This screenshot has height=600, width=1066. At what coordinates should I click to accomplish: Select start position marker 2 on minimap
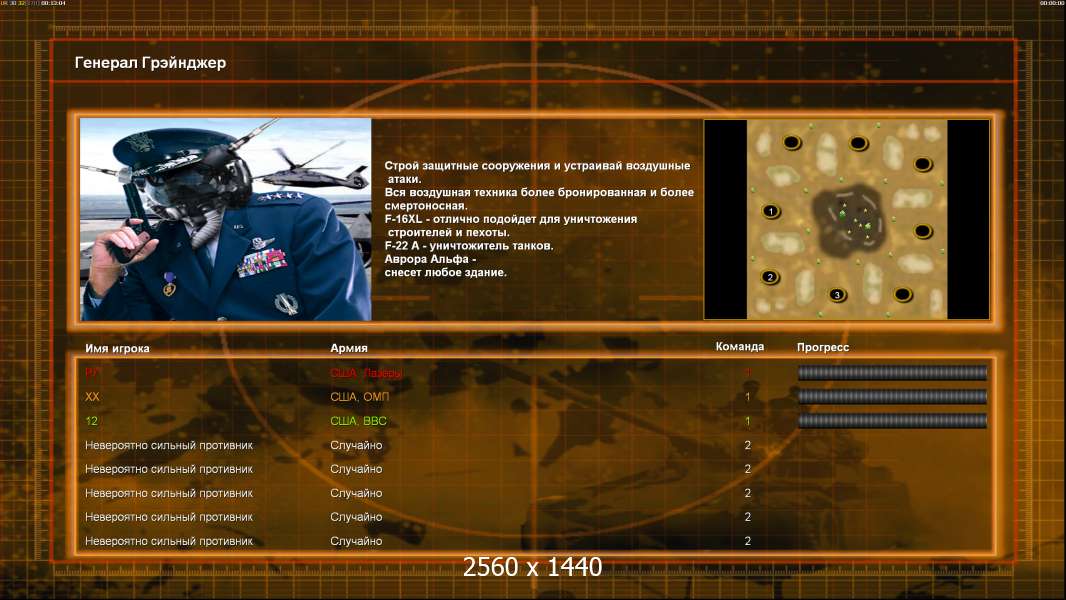tap(770, 277)
